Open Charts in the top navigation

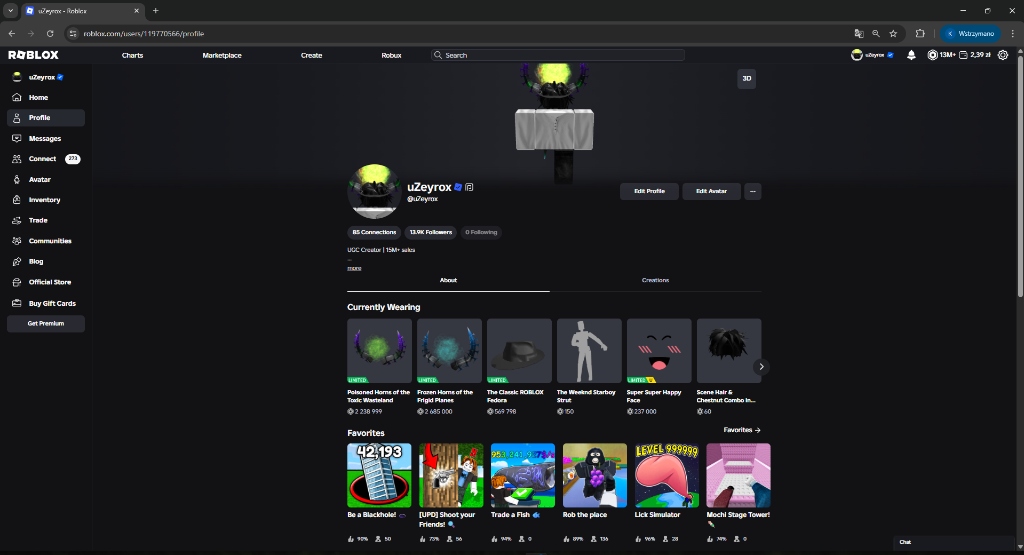tap(133, 56)
